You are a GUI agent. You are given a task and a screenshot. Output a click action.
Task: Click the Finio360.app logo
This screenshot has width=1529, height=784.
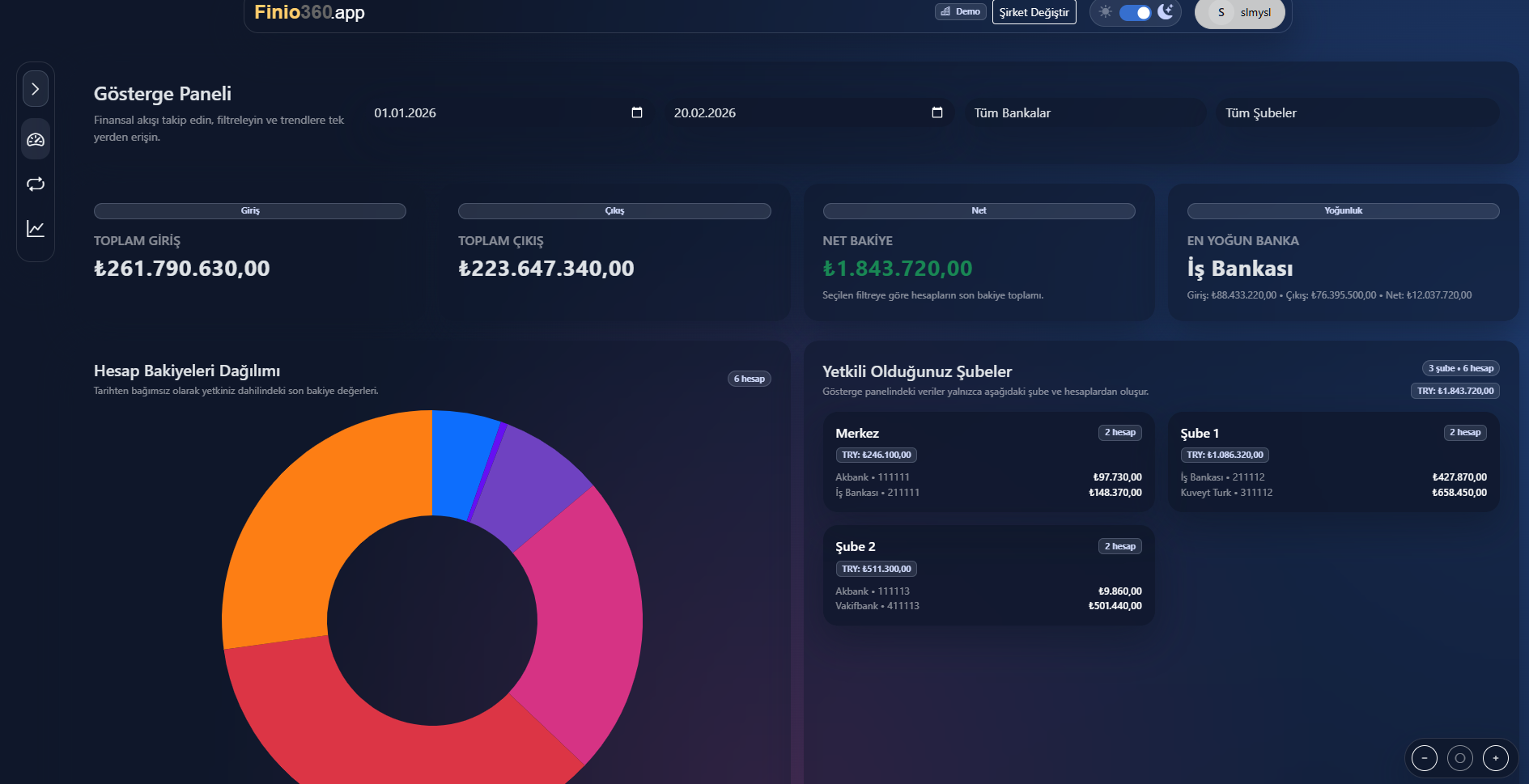tap(309, 12)
